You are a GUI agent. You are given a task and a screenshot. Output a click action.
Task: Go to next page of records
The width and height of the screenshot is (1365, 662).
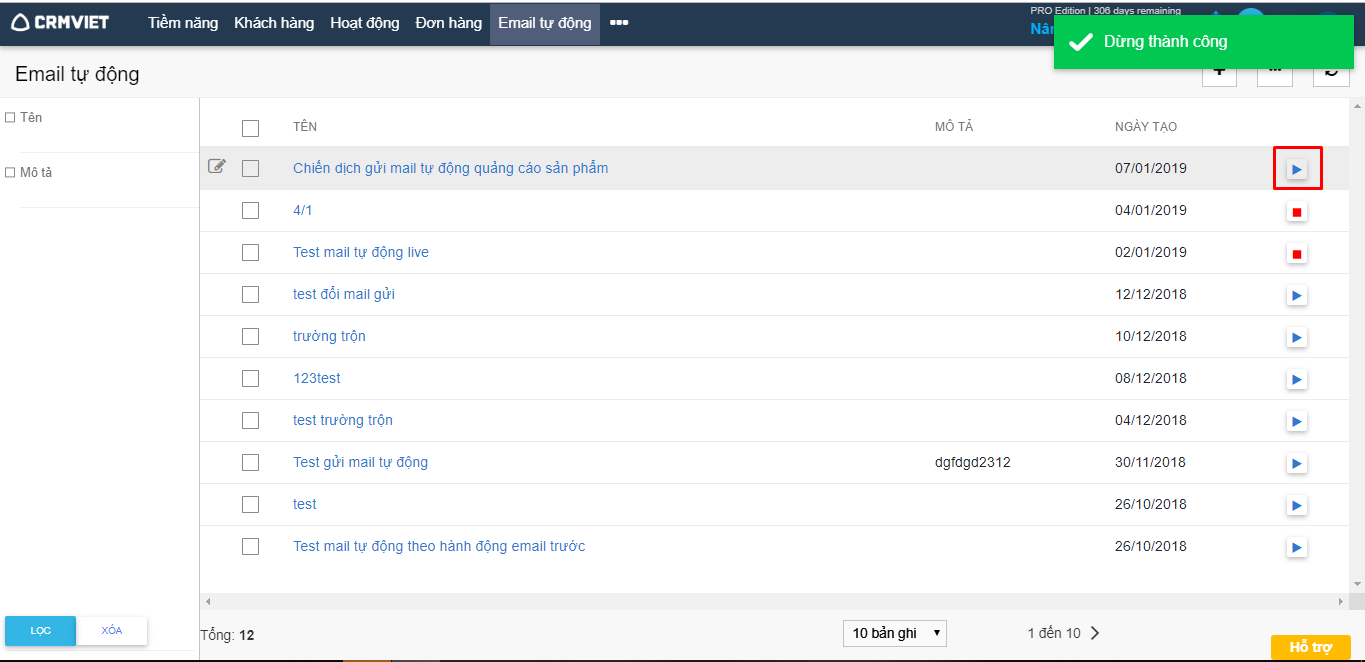click(x=1095, y=633)
